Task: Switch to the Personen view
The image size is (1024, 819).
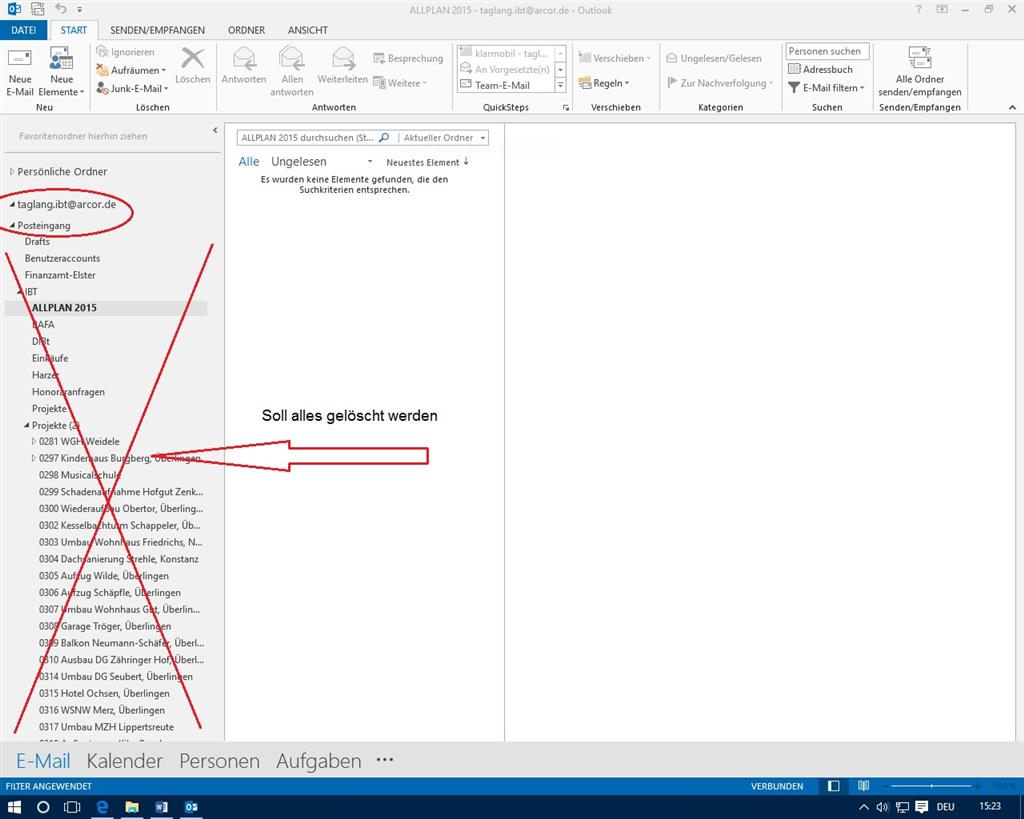Action: coord(219,761)
